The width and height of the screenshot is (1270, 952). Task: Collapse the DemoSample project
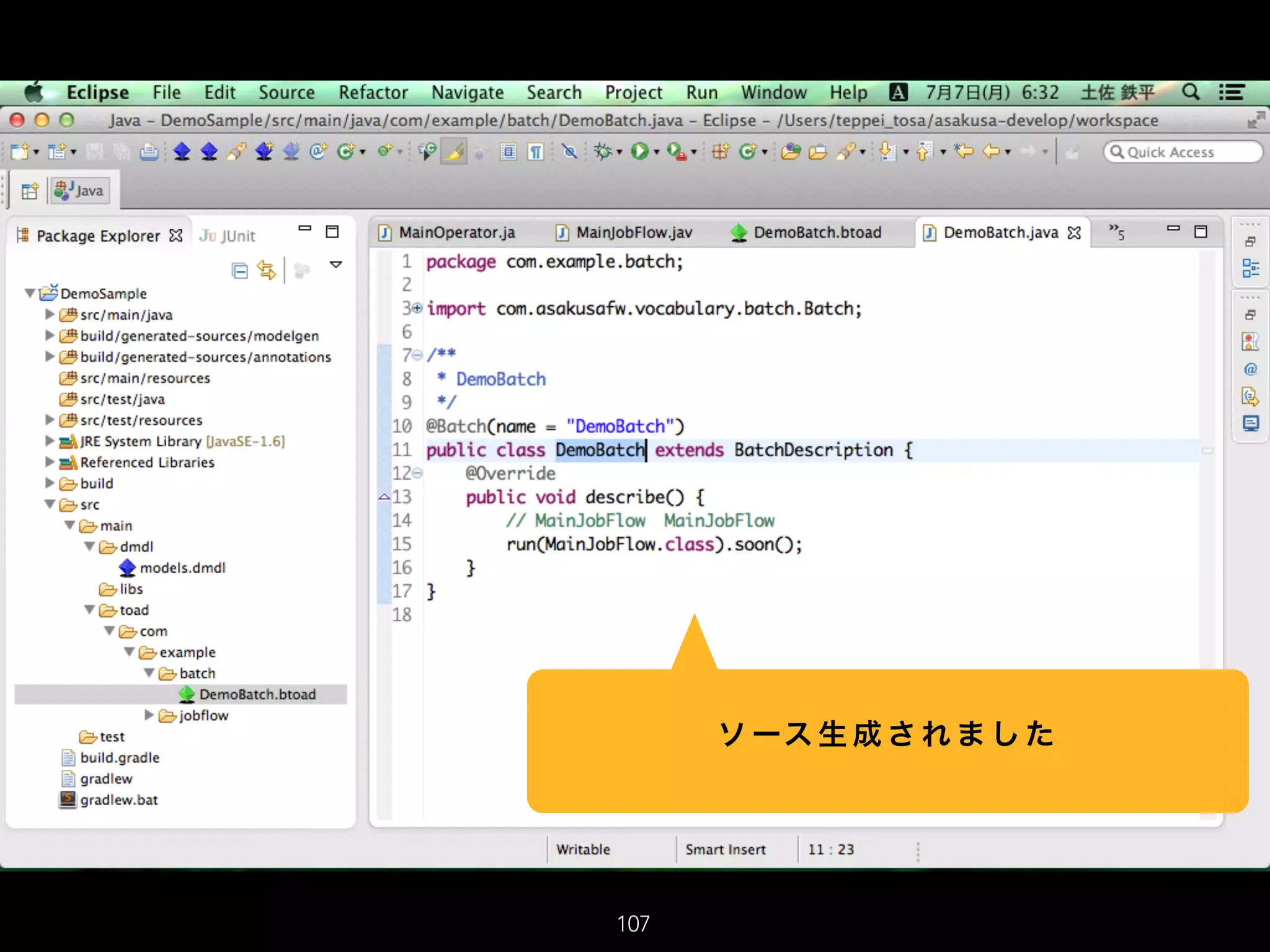tap(29, 293)
